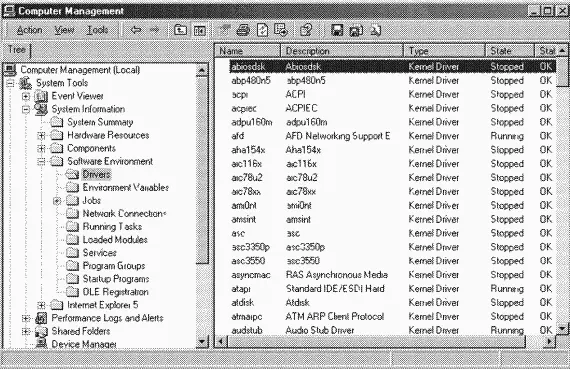Collapse the System Information node
570x369 pixels.
tap(26, 109)
